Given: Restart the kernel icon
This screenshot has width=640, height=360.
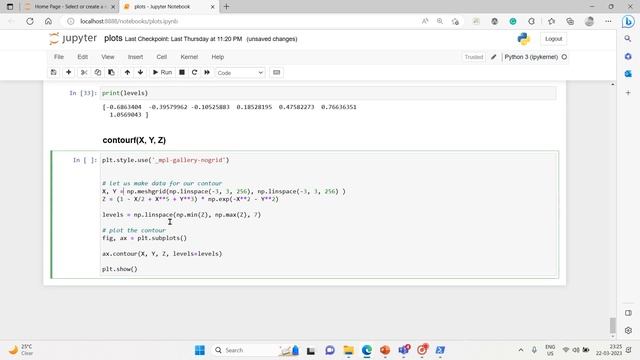Looking at the screenshot, I should pyautogui.click(x=194, y=72).
